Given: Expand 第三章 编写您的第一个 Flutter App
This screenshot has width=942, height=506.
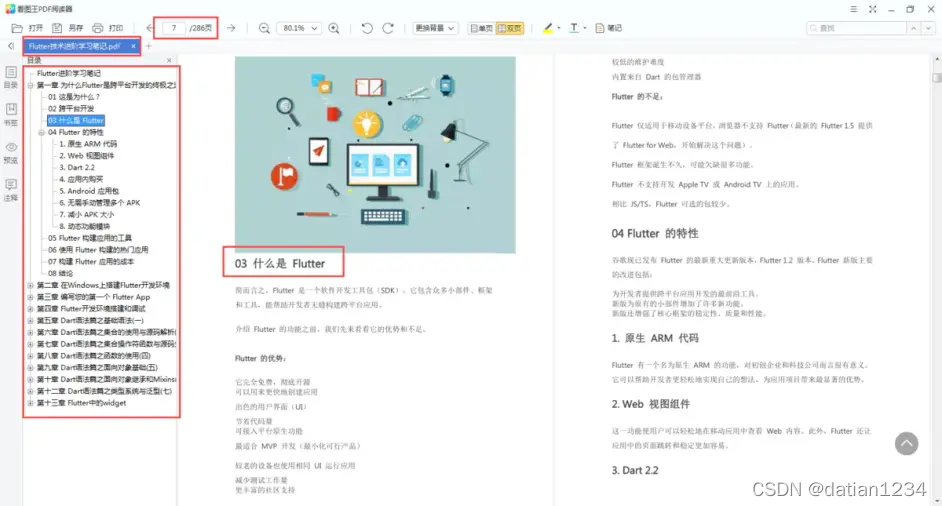Looking at the screenshot, I should pos(30,297).
